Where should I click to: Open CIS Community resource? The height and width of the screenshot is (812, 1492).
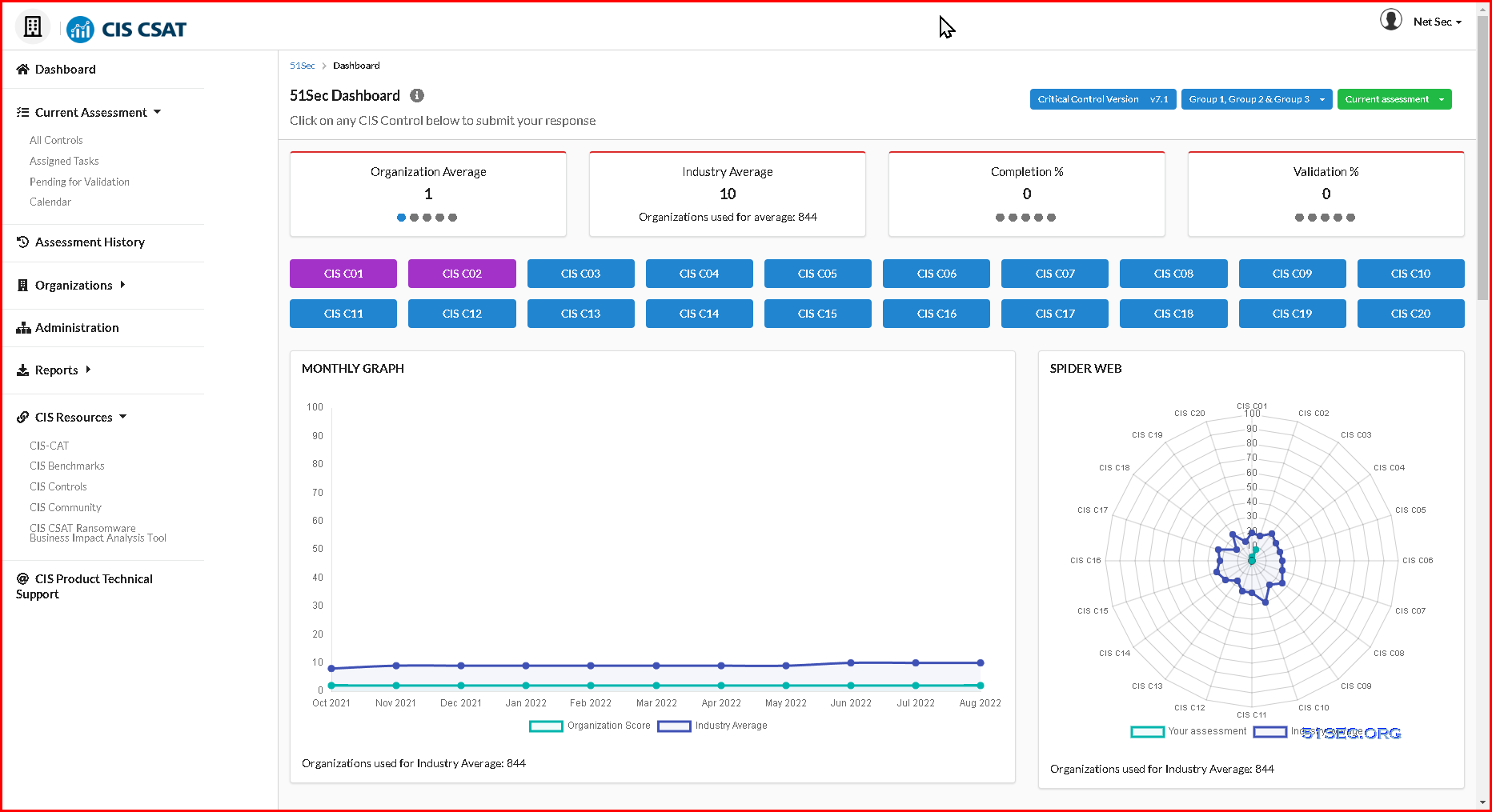pyautogui.click(x=66, y=507)
